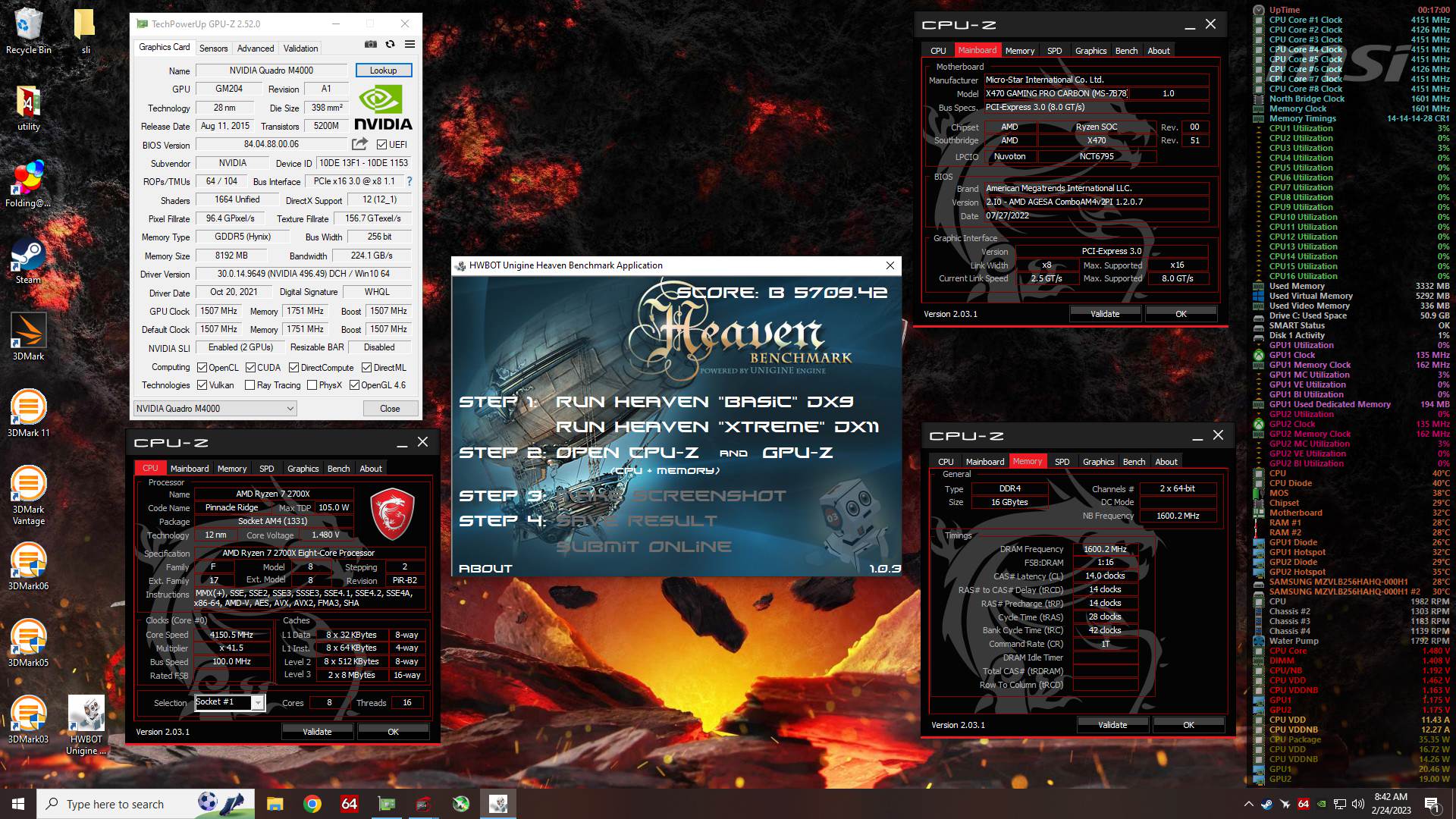
Task: Toggle Vulkan checkbox
Action: pos(202,384)
